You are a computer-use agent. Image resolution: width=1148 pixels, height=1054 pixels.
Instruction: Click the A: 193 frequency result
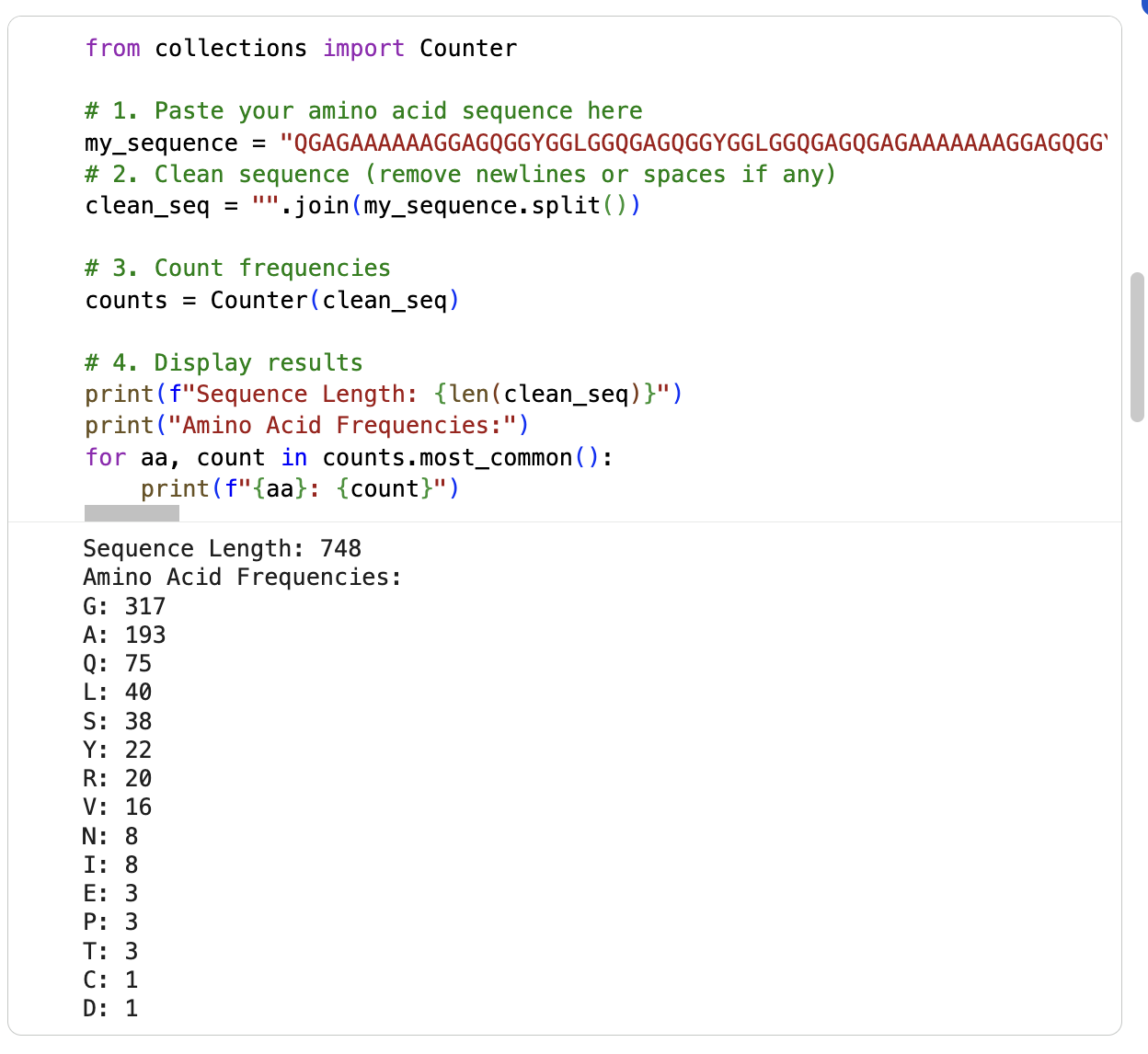point(123,635)
